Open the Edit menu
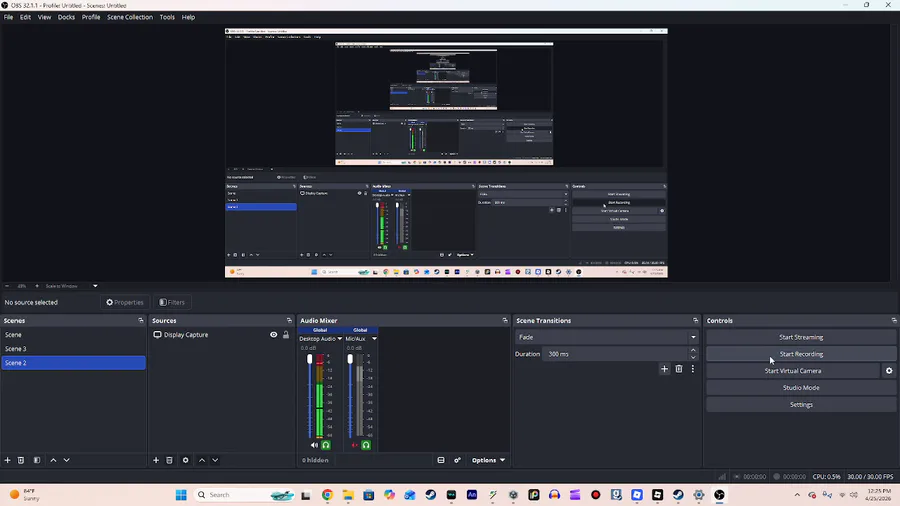 (25, 17)
